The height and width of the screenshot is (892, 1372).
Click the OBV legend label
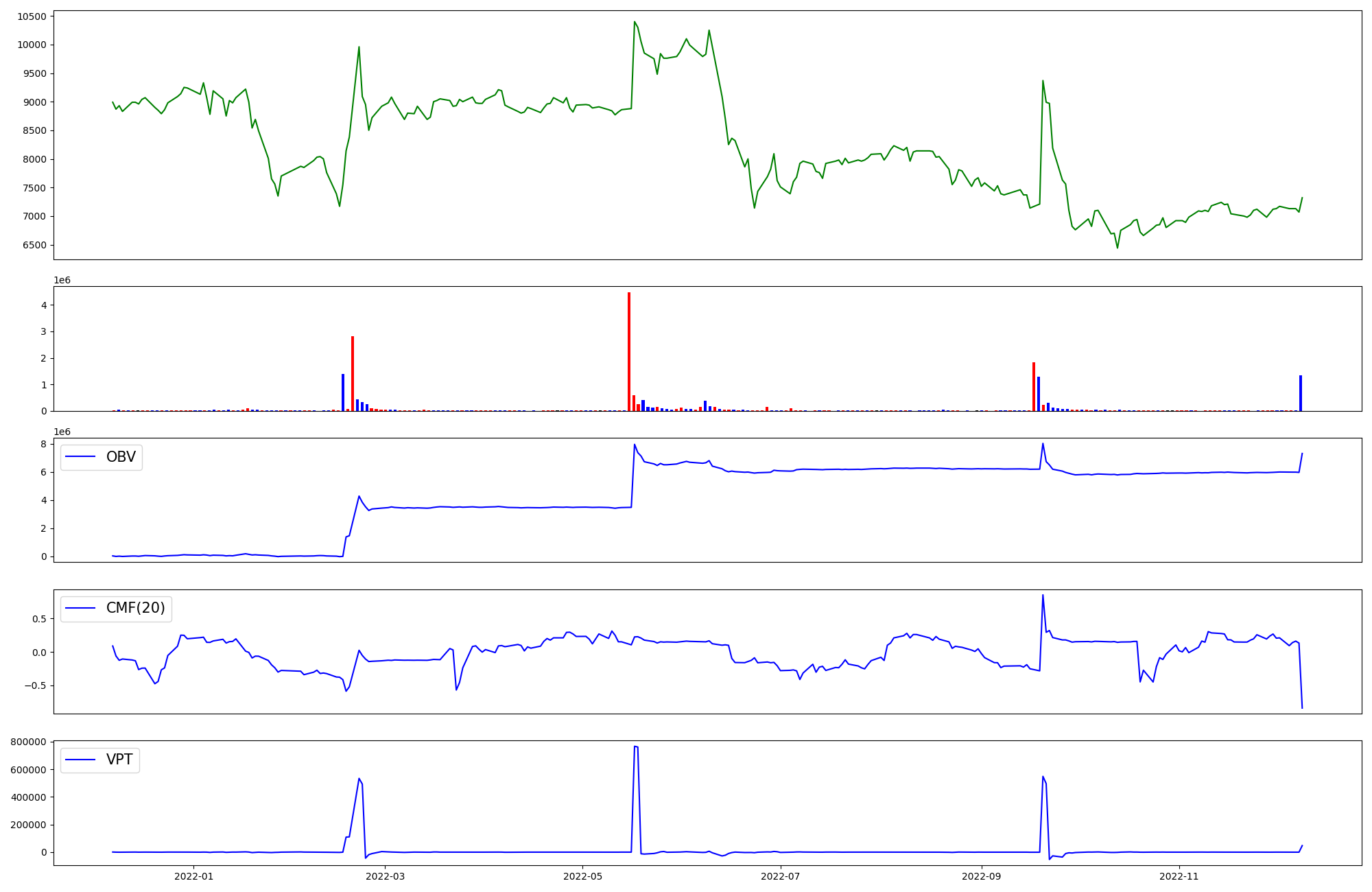121,457
